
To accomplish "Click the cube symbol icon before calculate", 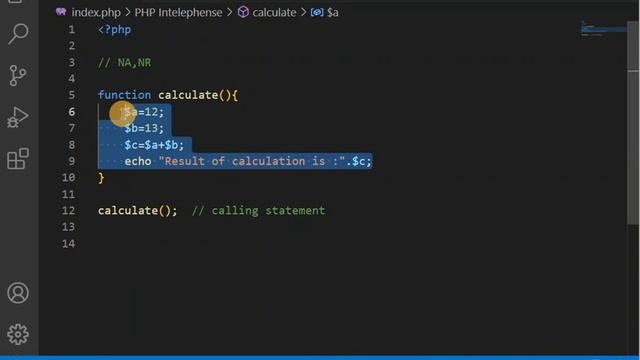I will click(243, 12).
